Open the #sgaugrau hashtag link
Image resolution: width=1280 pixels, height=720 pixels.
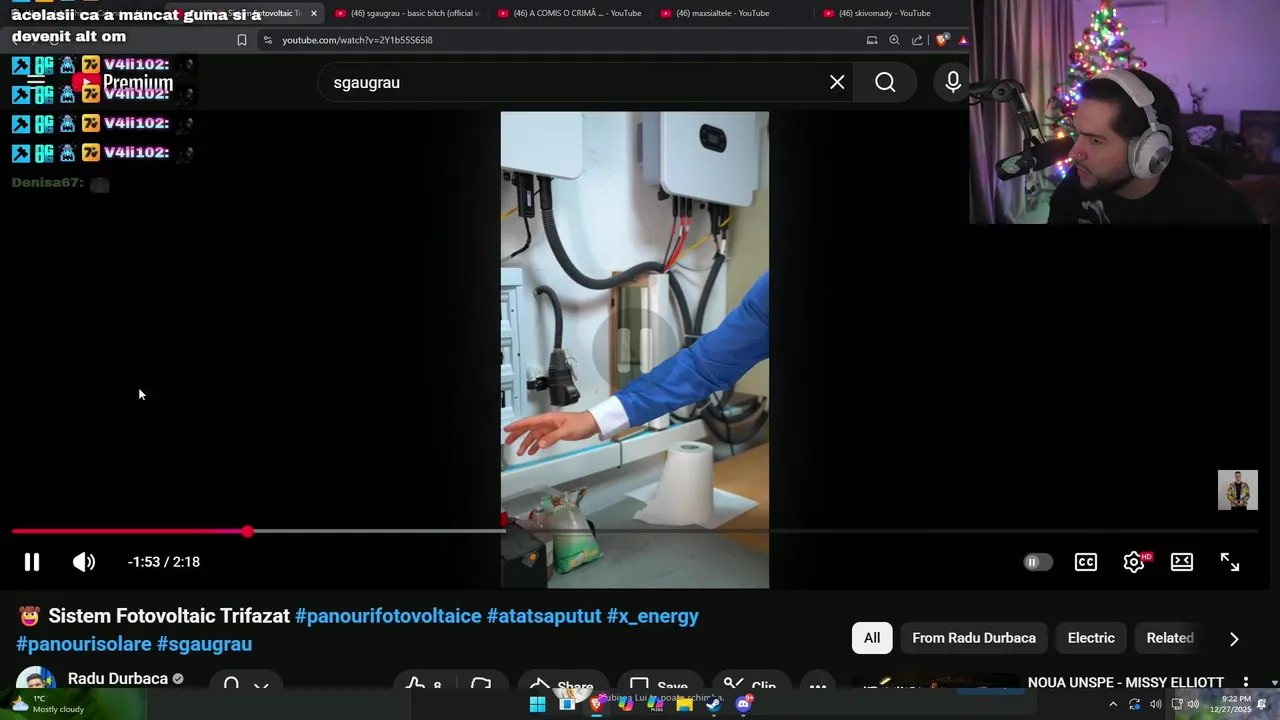coord(204,644)
